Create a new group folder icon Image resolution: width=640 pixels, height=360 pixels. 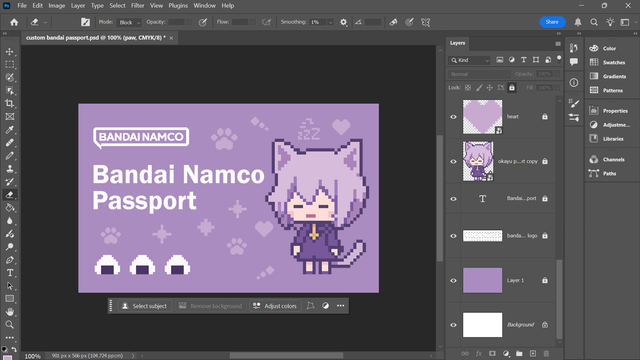(x=519, y=353)
